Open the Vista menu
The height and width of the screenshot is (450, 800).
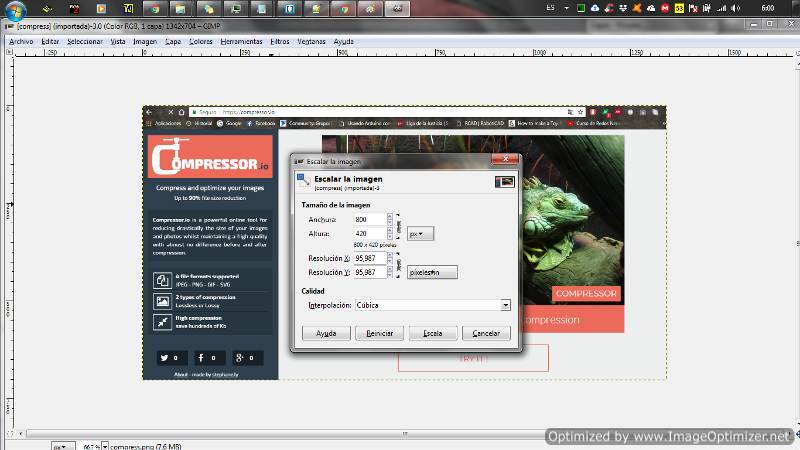point(117,41)
